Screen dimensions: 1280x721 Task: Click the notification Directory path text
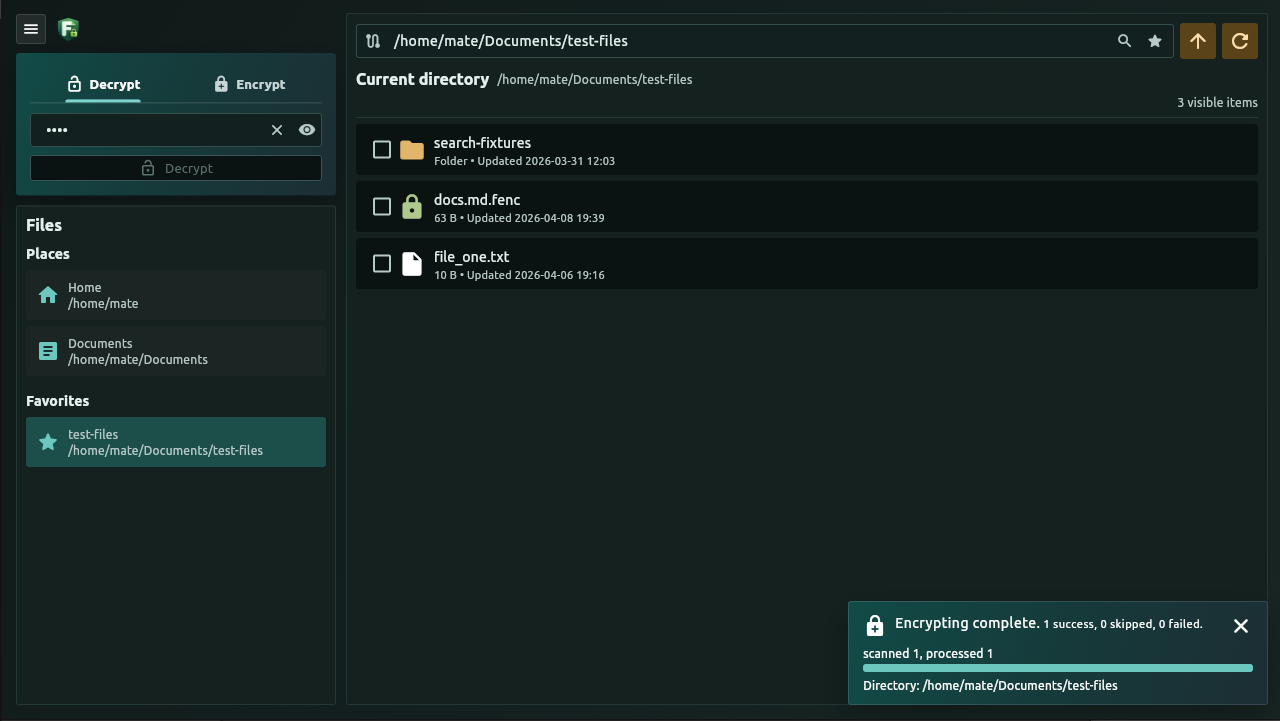click(x=990, y=685)
